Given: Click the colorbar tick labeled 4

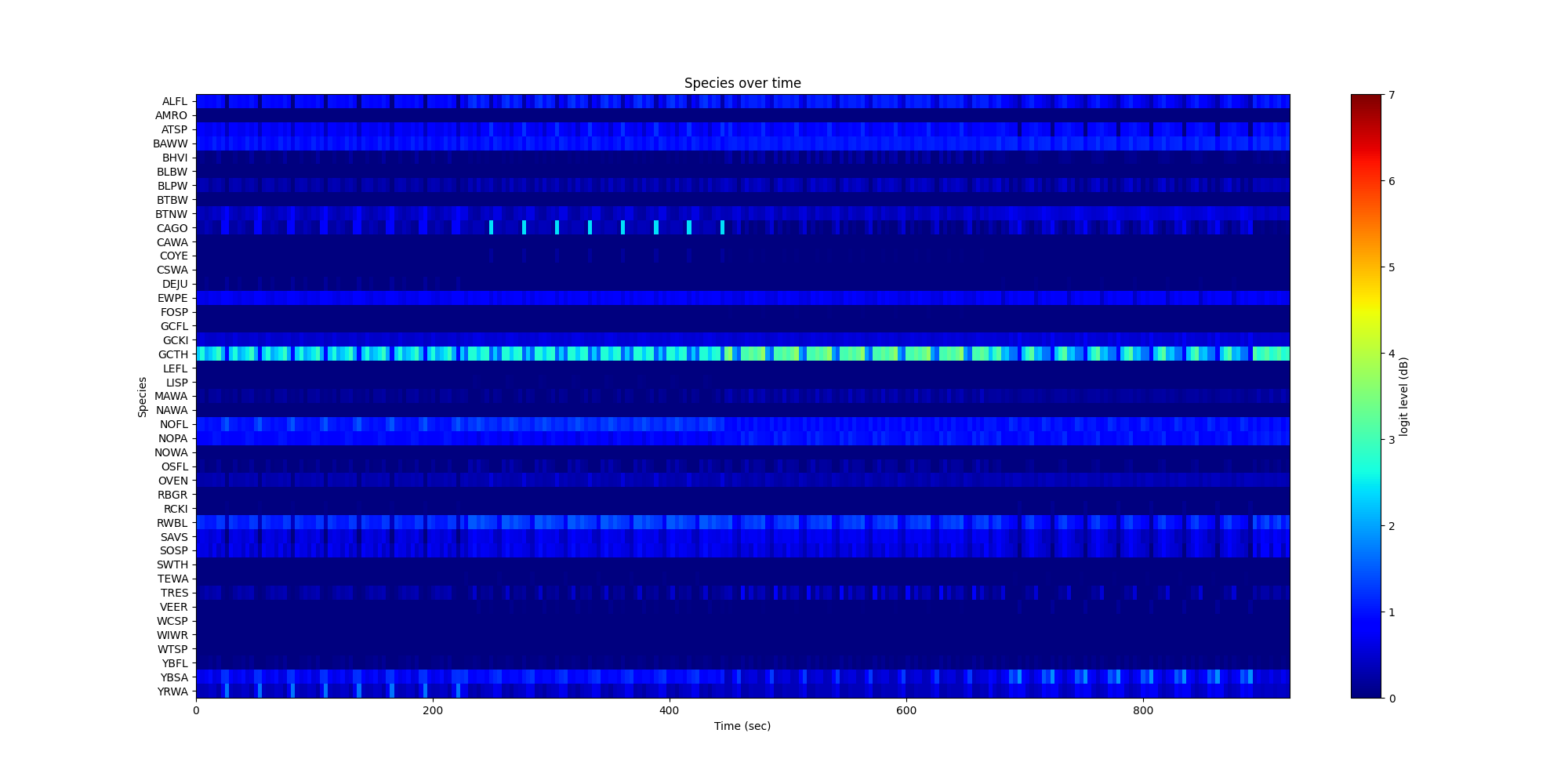Looking at the screenshot, I should [x=1392, y=354].
